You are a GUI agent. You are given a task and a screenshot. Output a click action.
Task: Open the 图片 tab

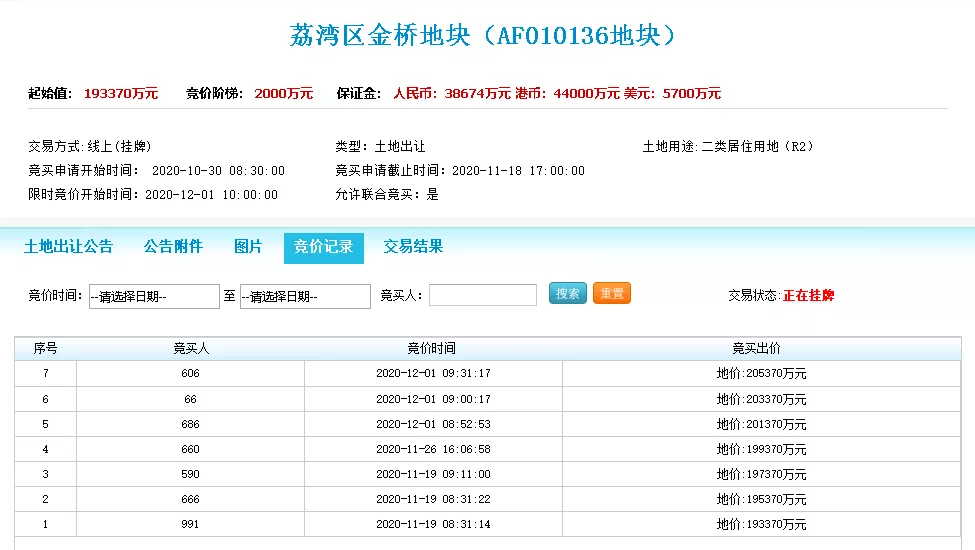248,247
